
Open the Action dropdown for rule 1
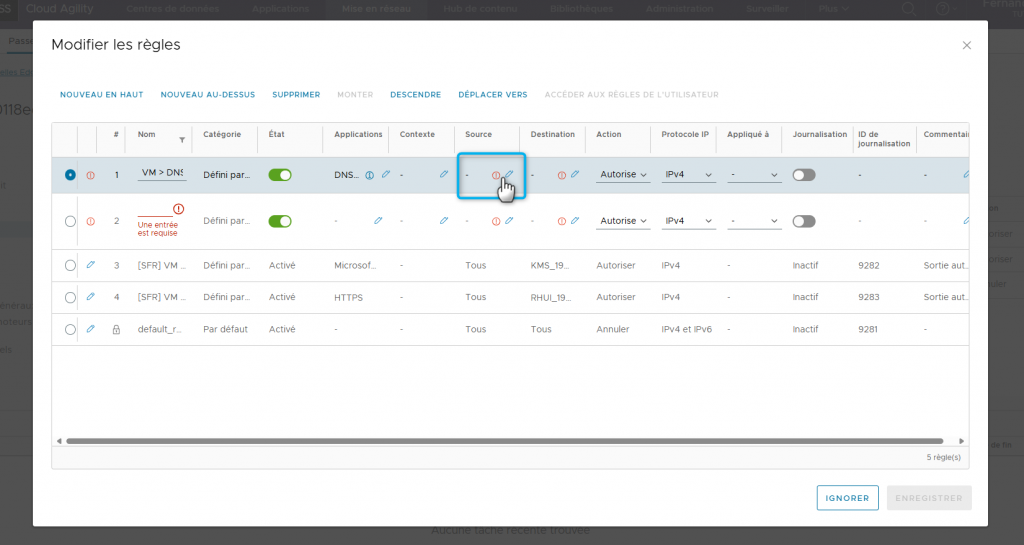point(623,175)
